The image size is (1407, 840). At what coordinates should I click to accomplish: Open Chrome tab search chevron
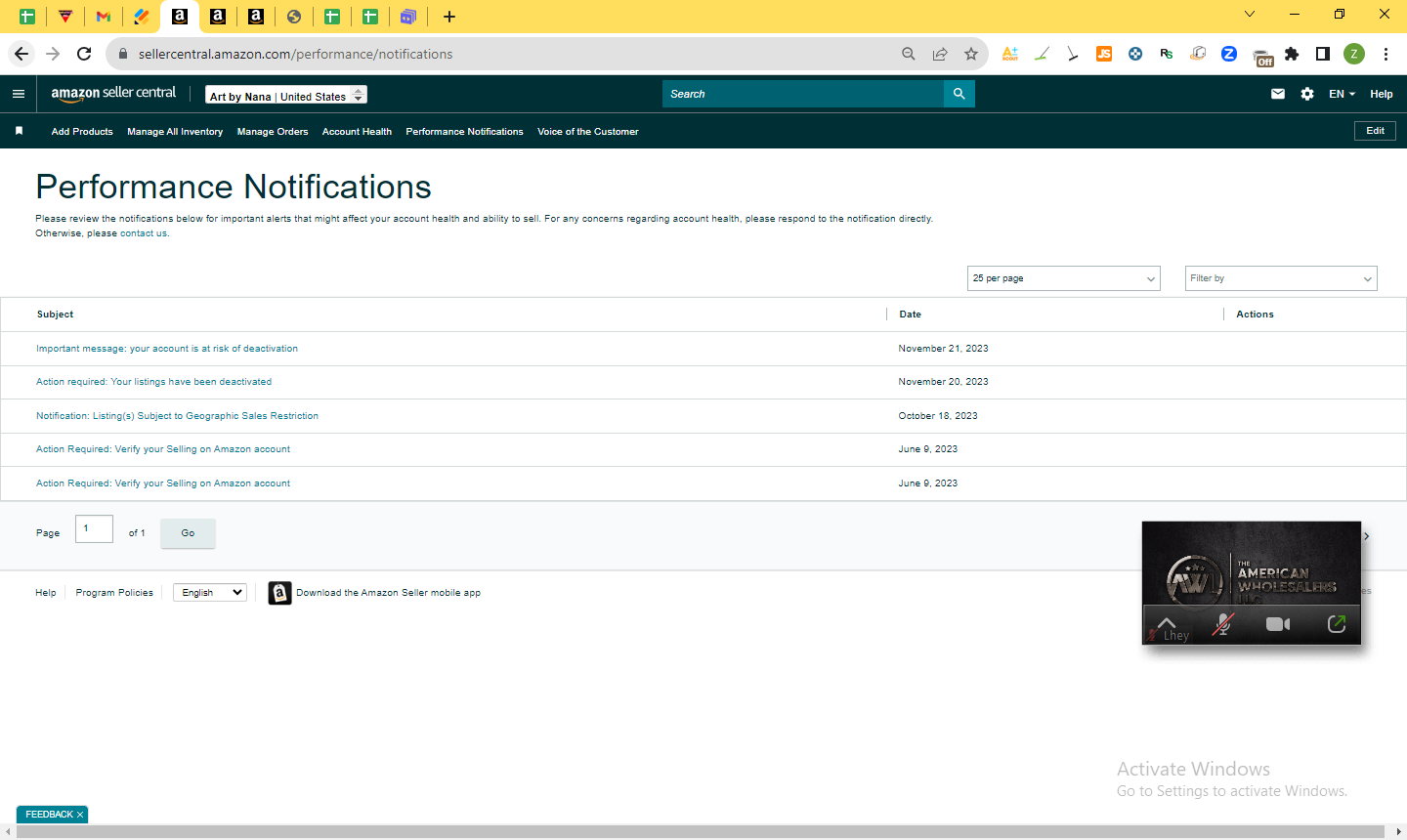[1250, 15]
